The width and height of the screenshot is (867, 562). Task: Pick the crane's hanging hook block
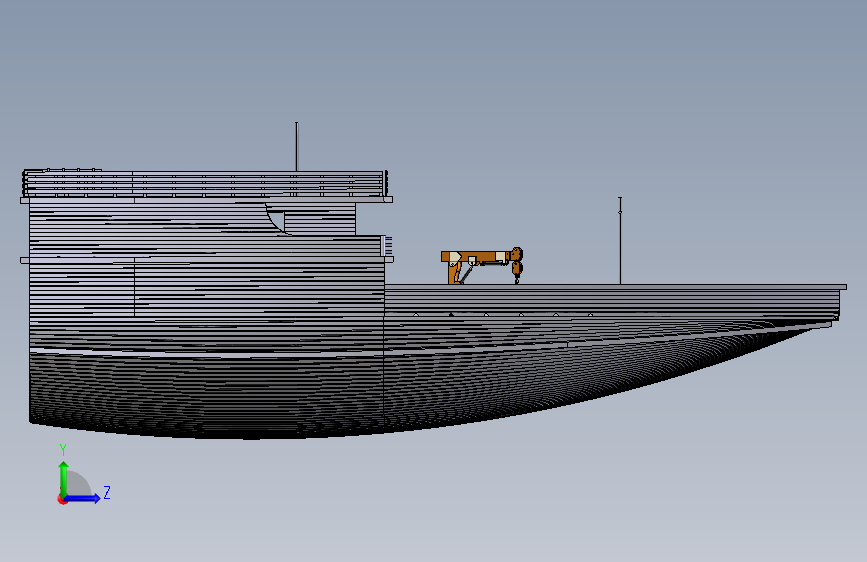(517, 266)
